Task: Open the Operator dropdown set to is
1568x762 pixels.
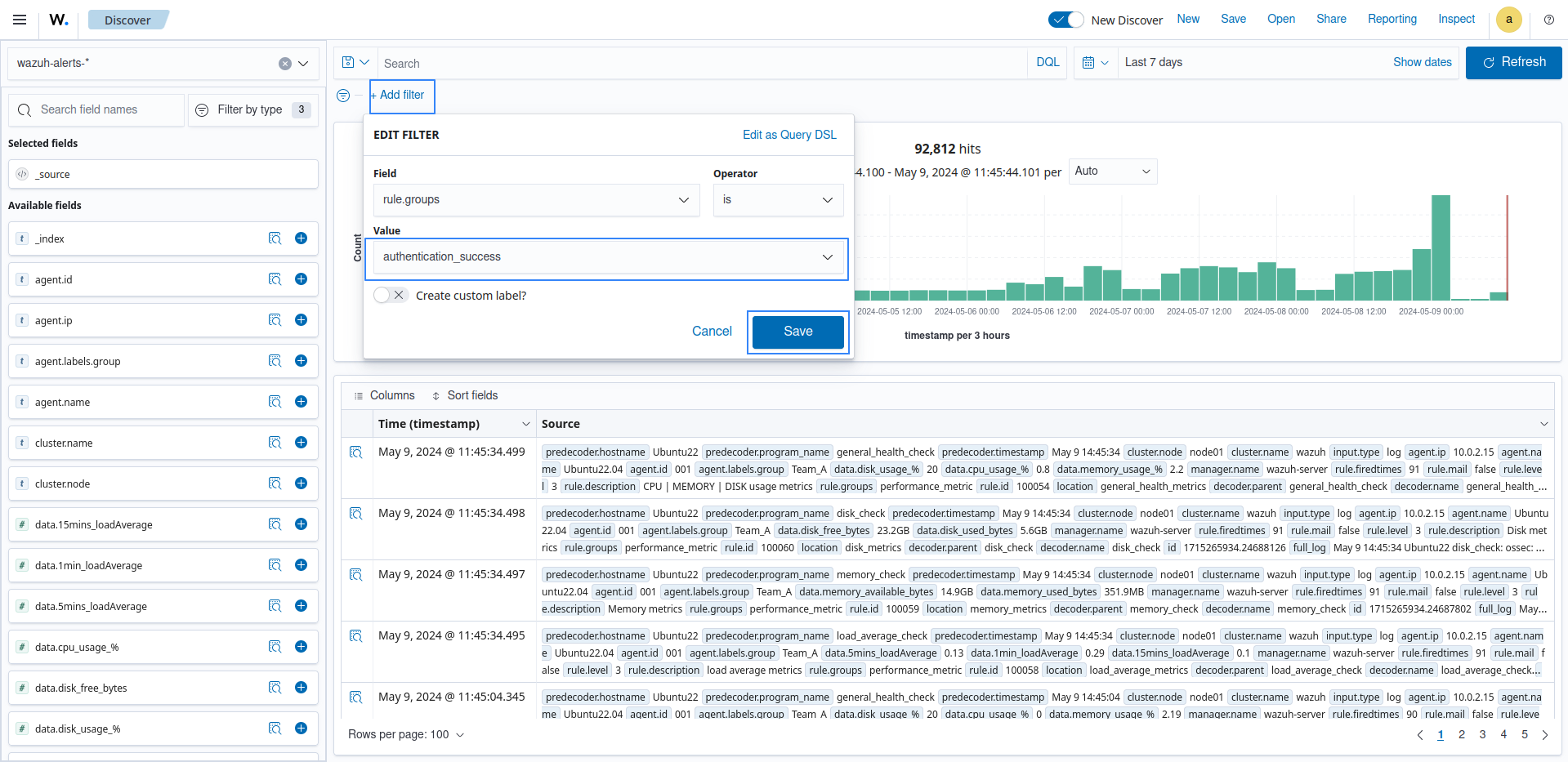Action: (777, 200)
